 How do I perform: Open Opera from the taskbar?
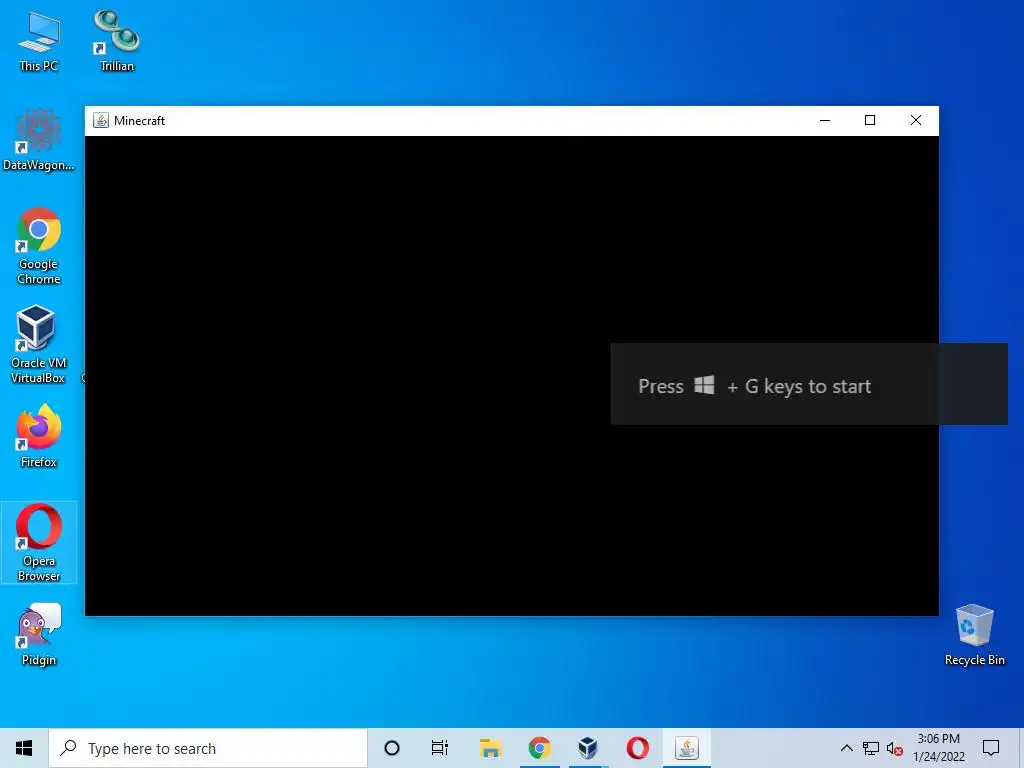tap(637, 748)
